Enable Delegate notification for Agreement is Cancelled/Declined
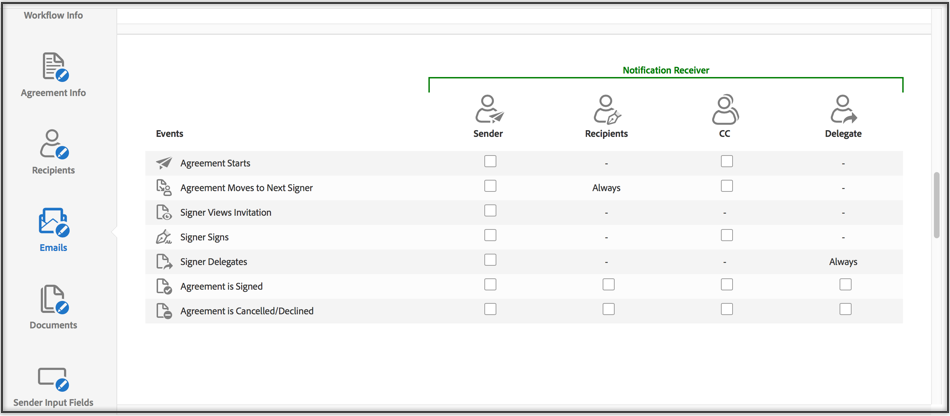Image resolution: width=950 pixels, height=416 pixels. click(x=845, y=309)
